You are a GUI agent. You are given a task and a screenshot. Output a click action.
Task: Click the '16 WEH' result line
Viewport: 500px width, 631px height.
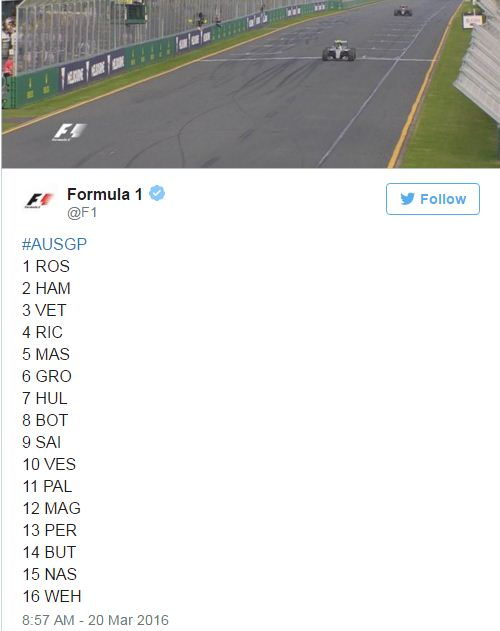[52, 596]
